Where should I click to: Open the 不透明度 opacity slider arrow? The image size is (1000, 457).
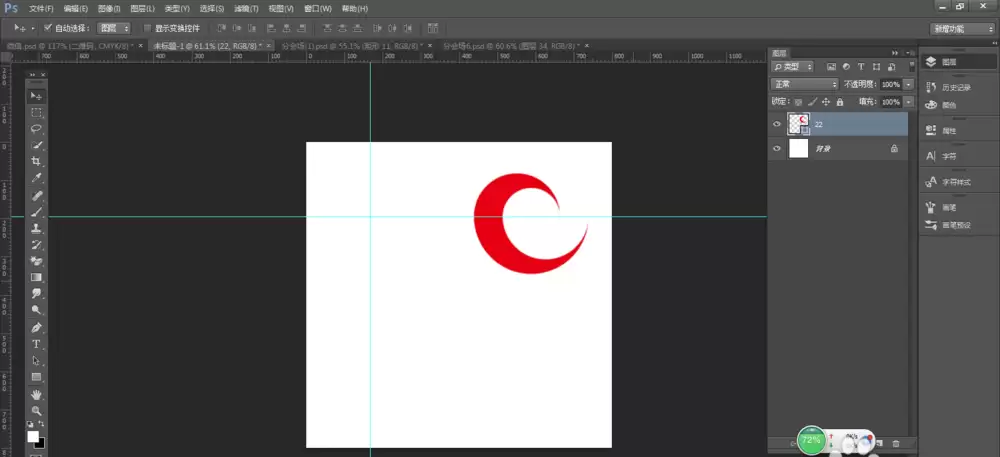908,84
